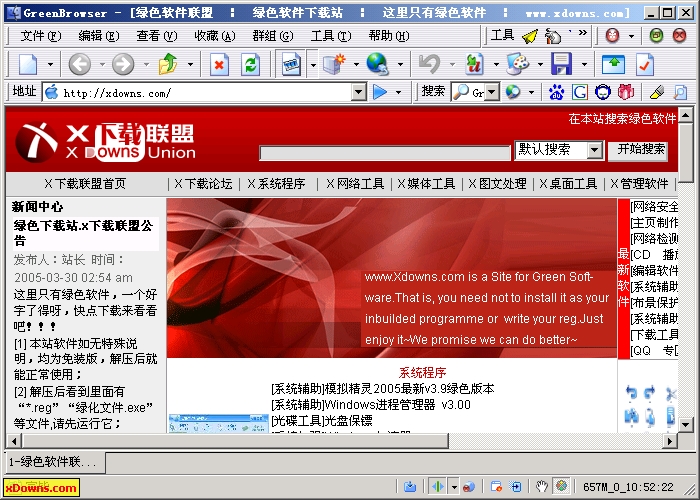Open the 编辑(E) menu
The image size is (700, 500).
pos(99,36)
